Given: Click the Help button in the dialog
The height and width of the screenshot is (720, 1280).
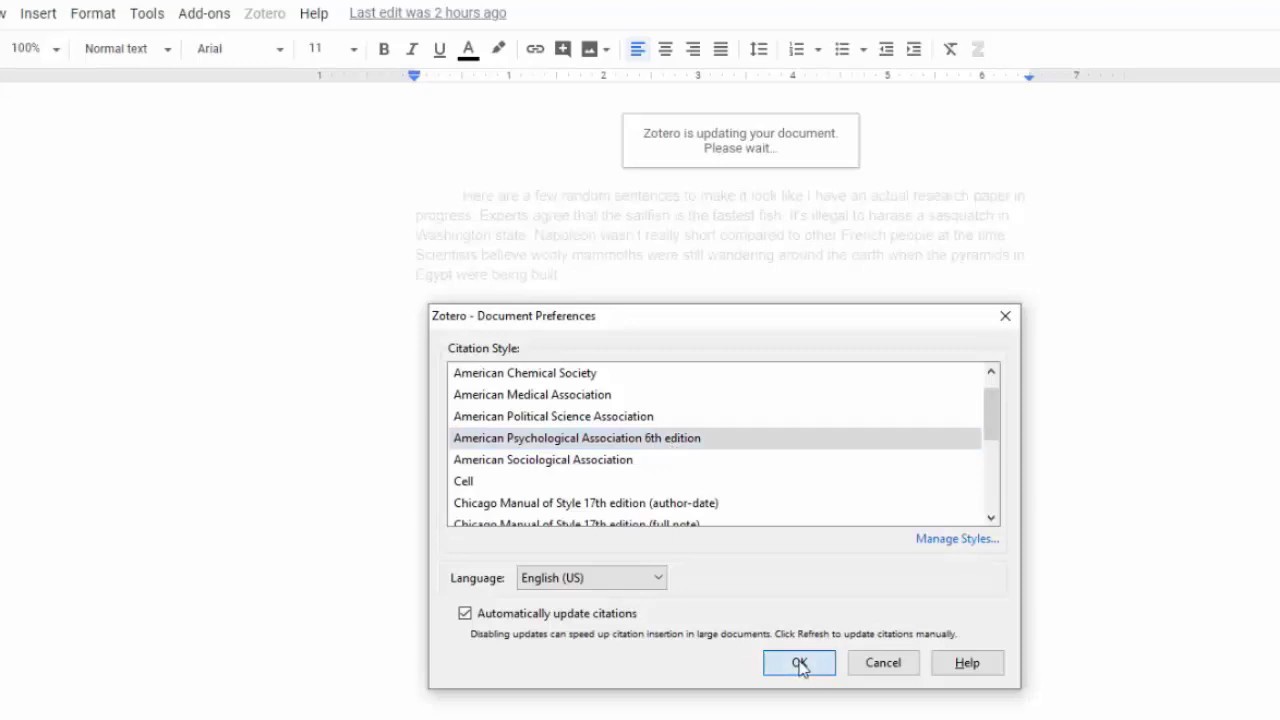Looking at the screenshot, I should [967, 663].
